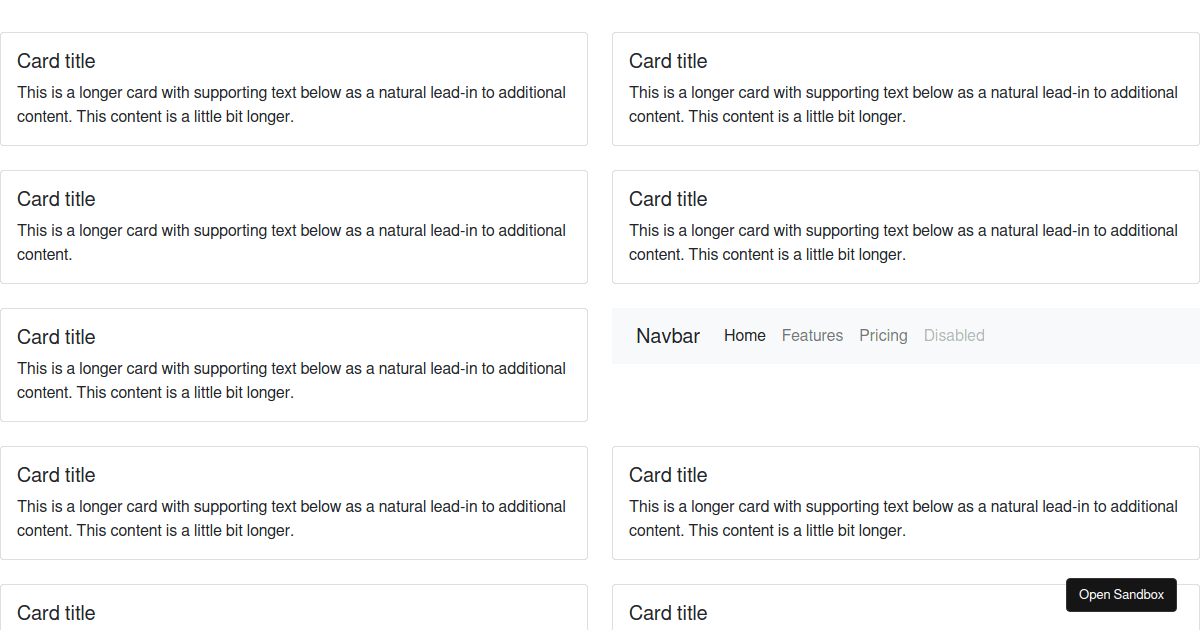The width and height of the screenshot is (1200, 630).
Task: Click the greyed-out Disabled nav item
Action: pyautogui.click(x=954, y=336)
